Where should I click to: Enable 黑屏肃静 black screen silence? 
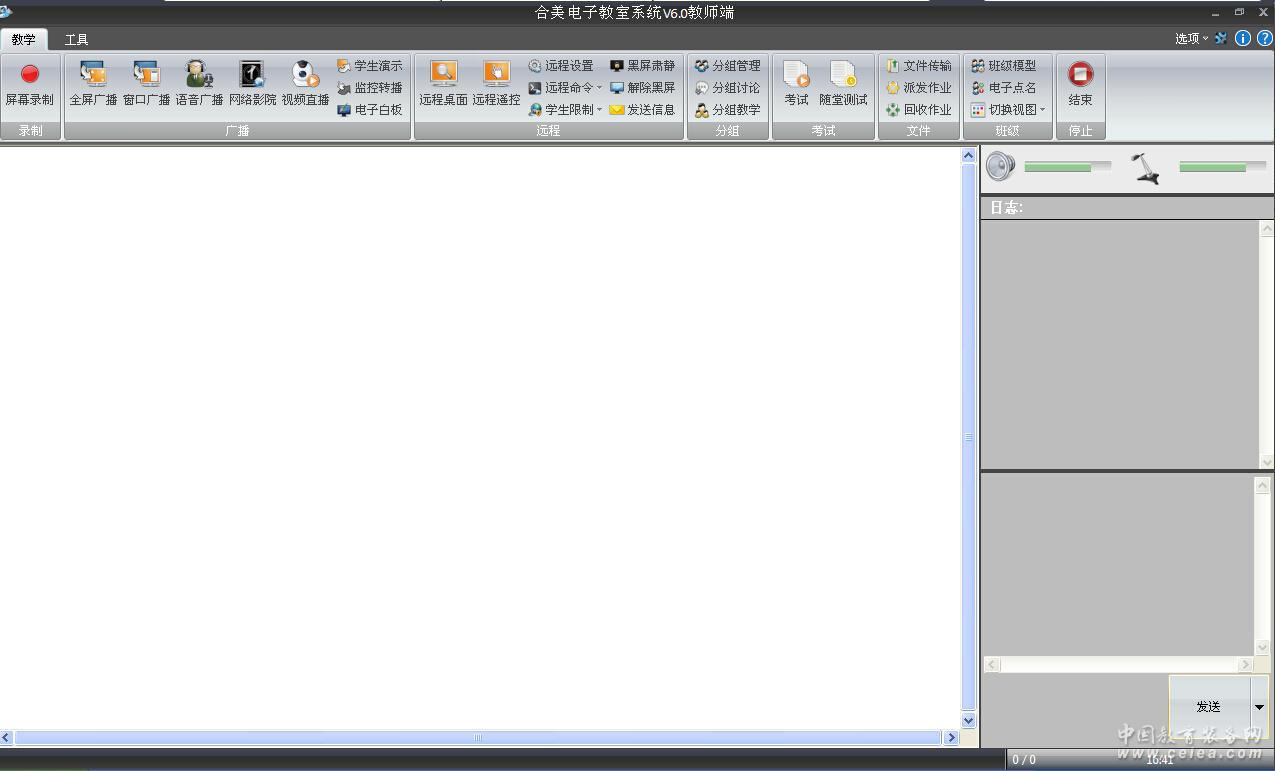point(642,66)
